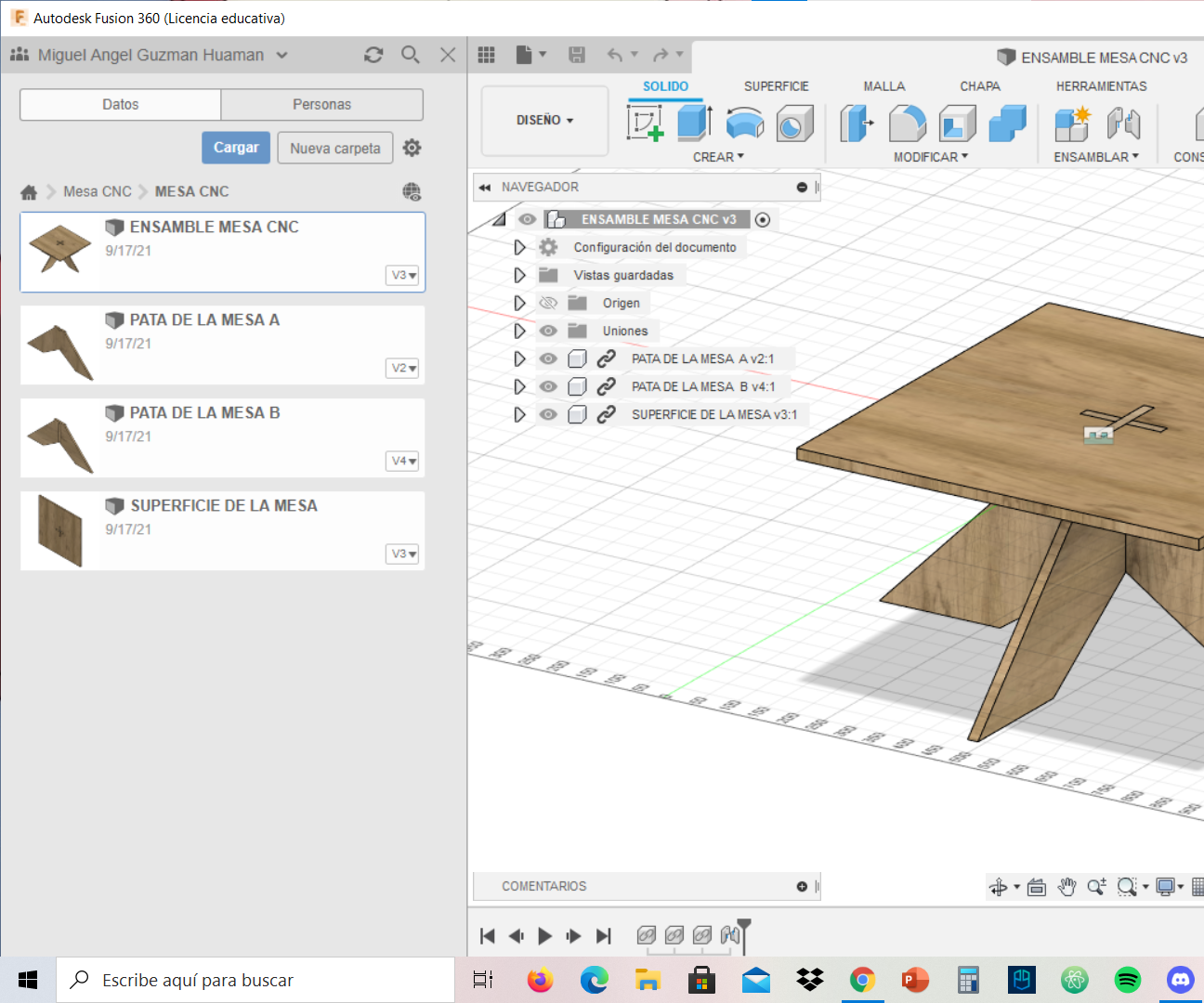
Task: Open the Datos tab button
Action: point(120,104)
